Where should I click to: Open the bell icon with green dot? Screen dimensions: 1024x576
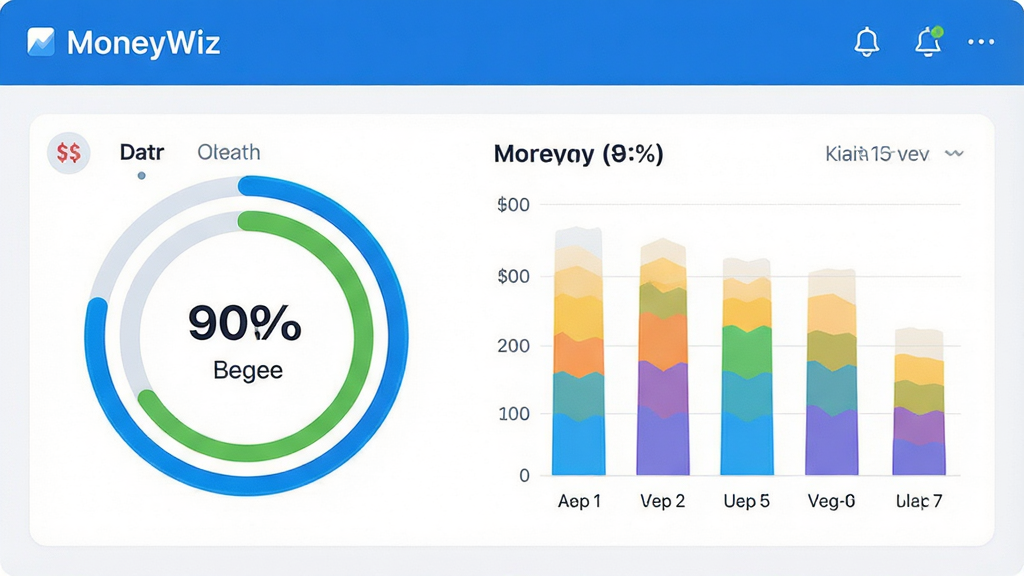(928, 42)
